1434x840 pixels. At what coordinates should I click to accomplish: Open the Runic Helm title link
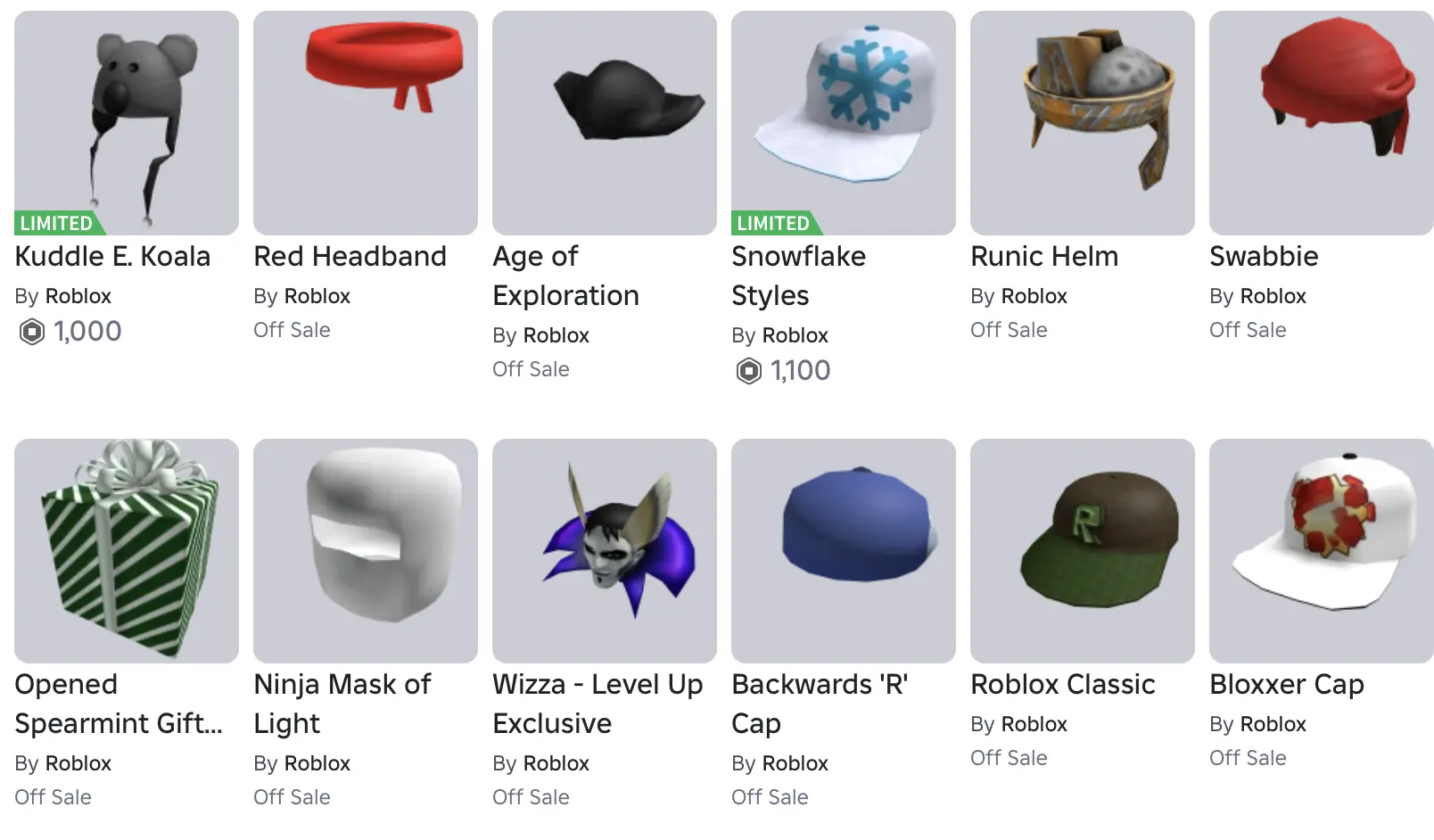coord(1044,257)
